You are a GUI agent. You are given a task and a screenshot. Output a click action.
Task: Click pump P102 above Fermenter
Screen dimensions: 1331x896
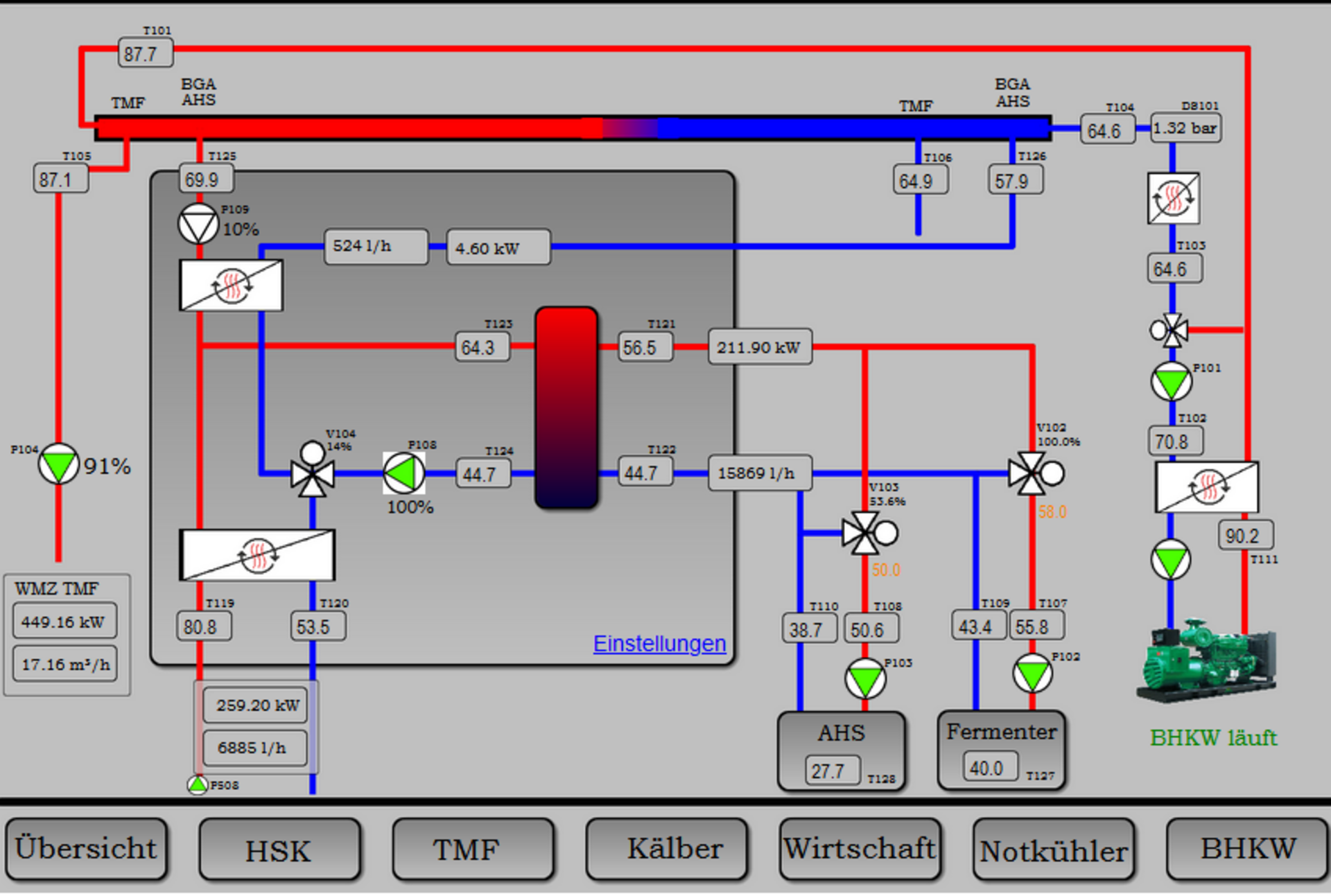1032,674
